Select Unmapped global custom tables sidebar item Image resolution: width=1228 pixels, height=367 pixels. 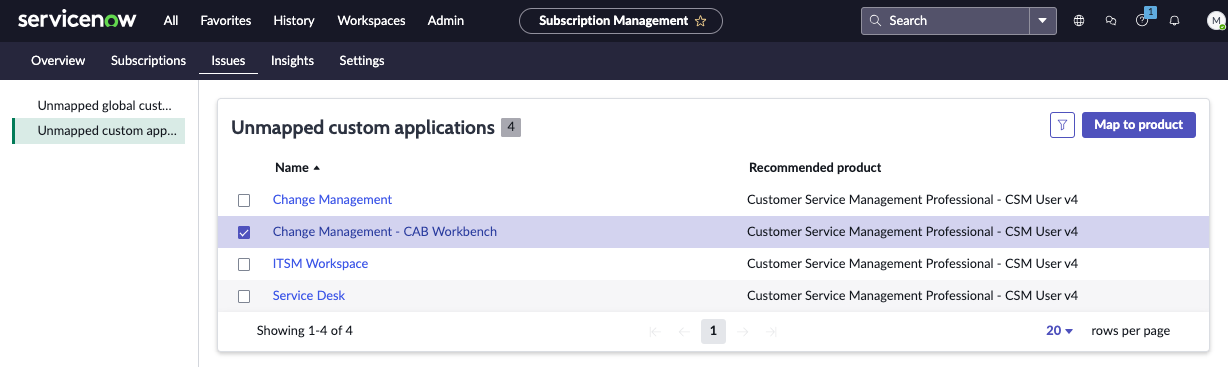click(105, 105)
